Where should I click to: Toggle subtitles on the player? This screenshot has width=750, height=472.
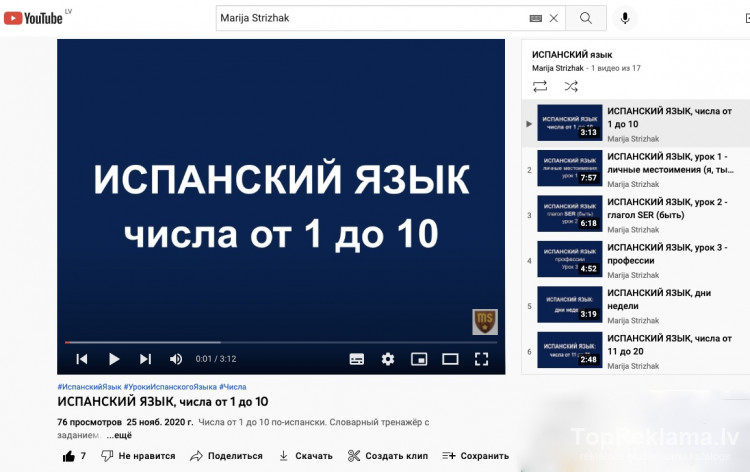click(357, 359)
